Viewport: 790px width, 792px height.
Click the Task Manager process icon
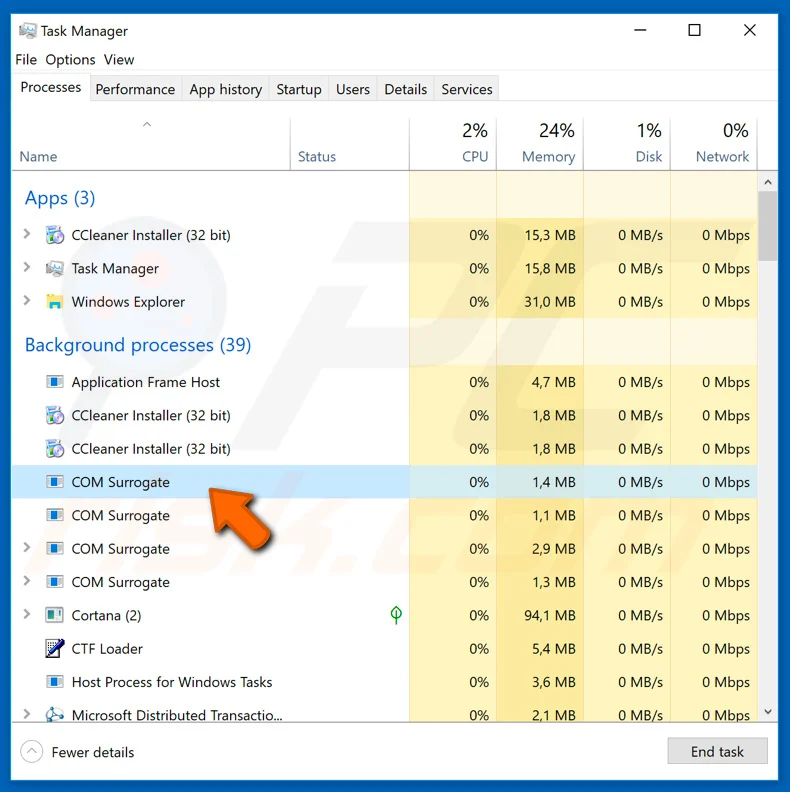(x=55, y=269)
